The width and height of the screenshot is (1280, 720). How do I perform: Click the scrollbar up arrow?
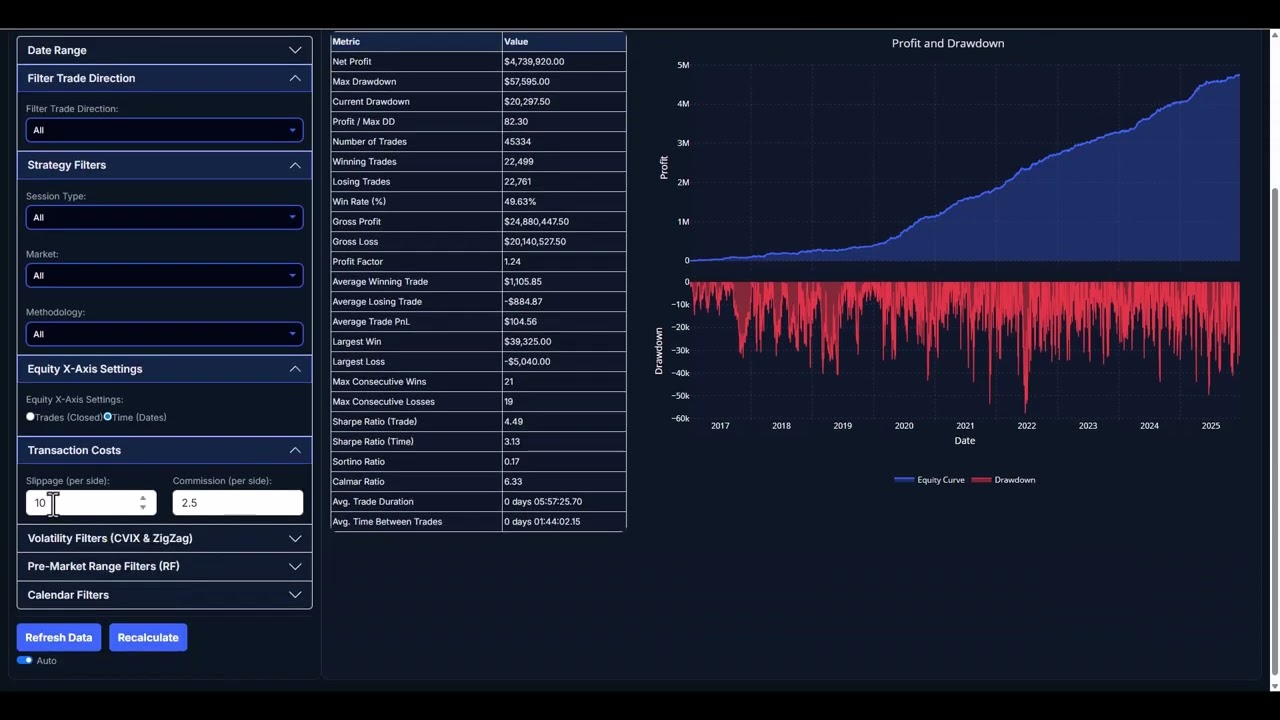[1274, 36]
